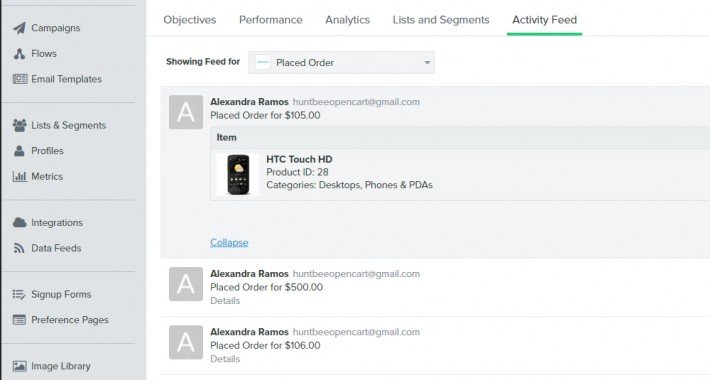
Task: Select the Lists & Segments people icon
Action: click(19, 125)
